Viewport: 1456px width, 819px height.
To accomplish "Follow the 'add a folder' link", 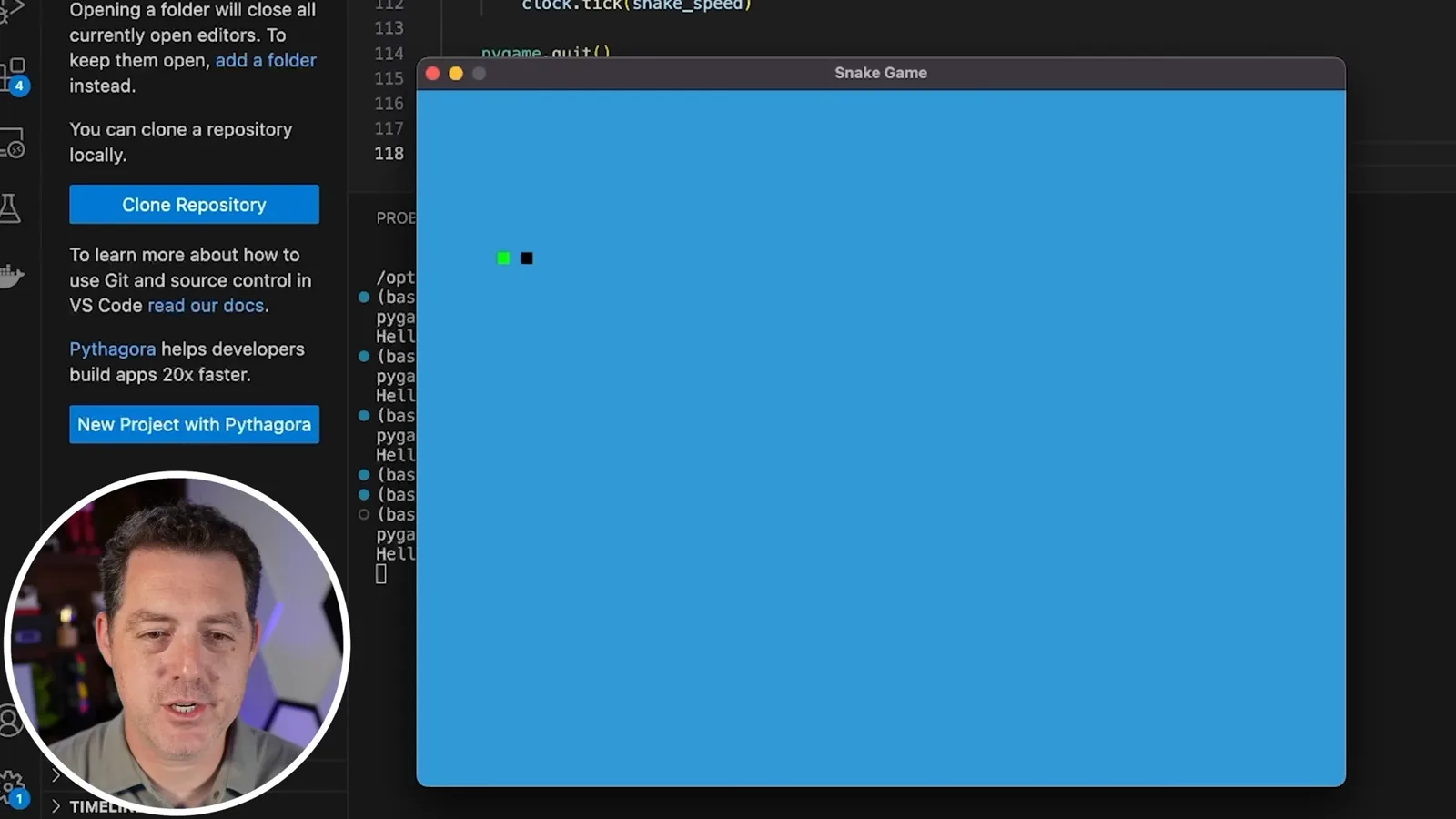I will tap(266, 60).
